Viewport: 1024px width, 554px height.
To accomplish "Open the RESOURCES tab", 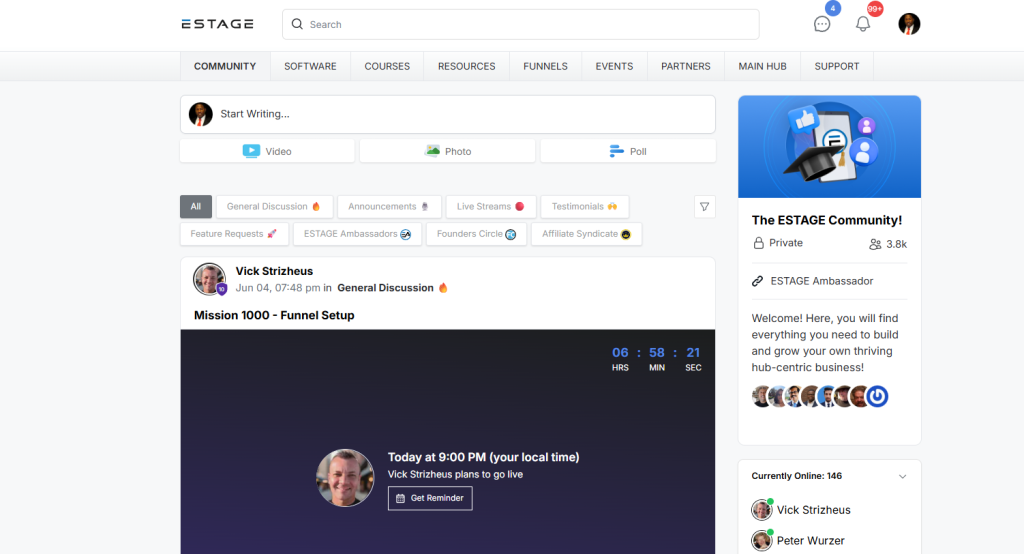I will tap(466, 66).
